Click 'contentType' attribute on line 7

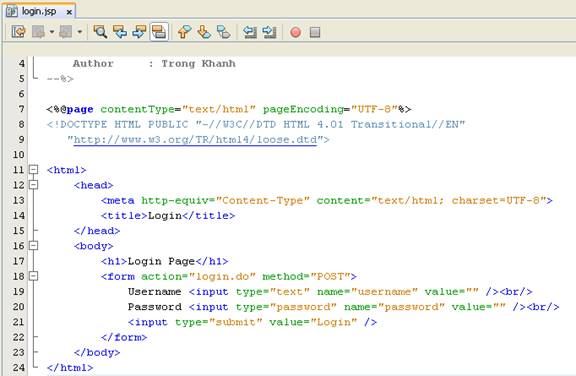(x=137, y=109)
